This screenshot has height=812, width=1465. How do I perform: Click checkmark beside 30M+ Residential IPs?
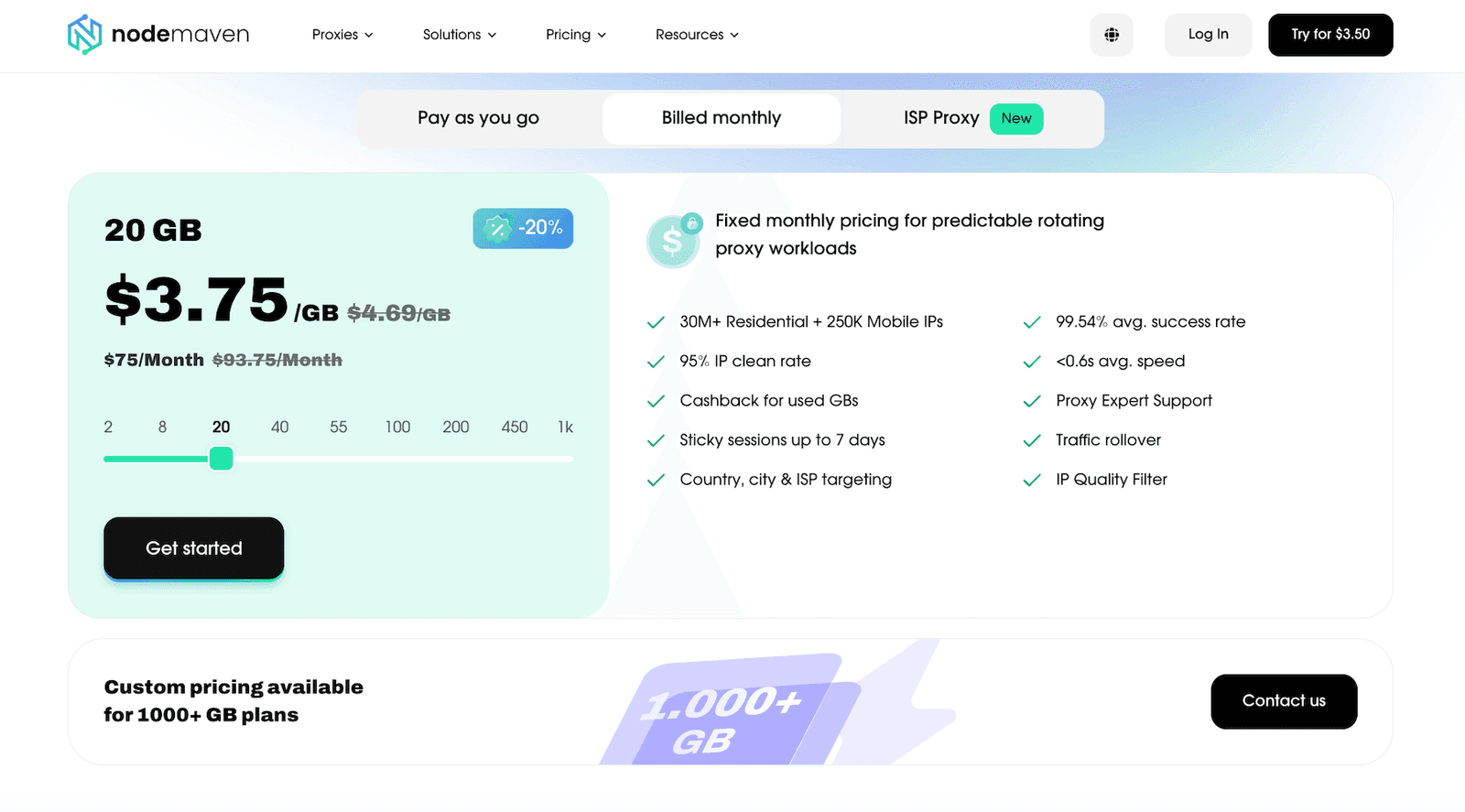656,322
